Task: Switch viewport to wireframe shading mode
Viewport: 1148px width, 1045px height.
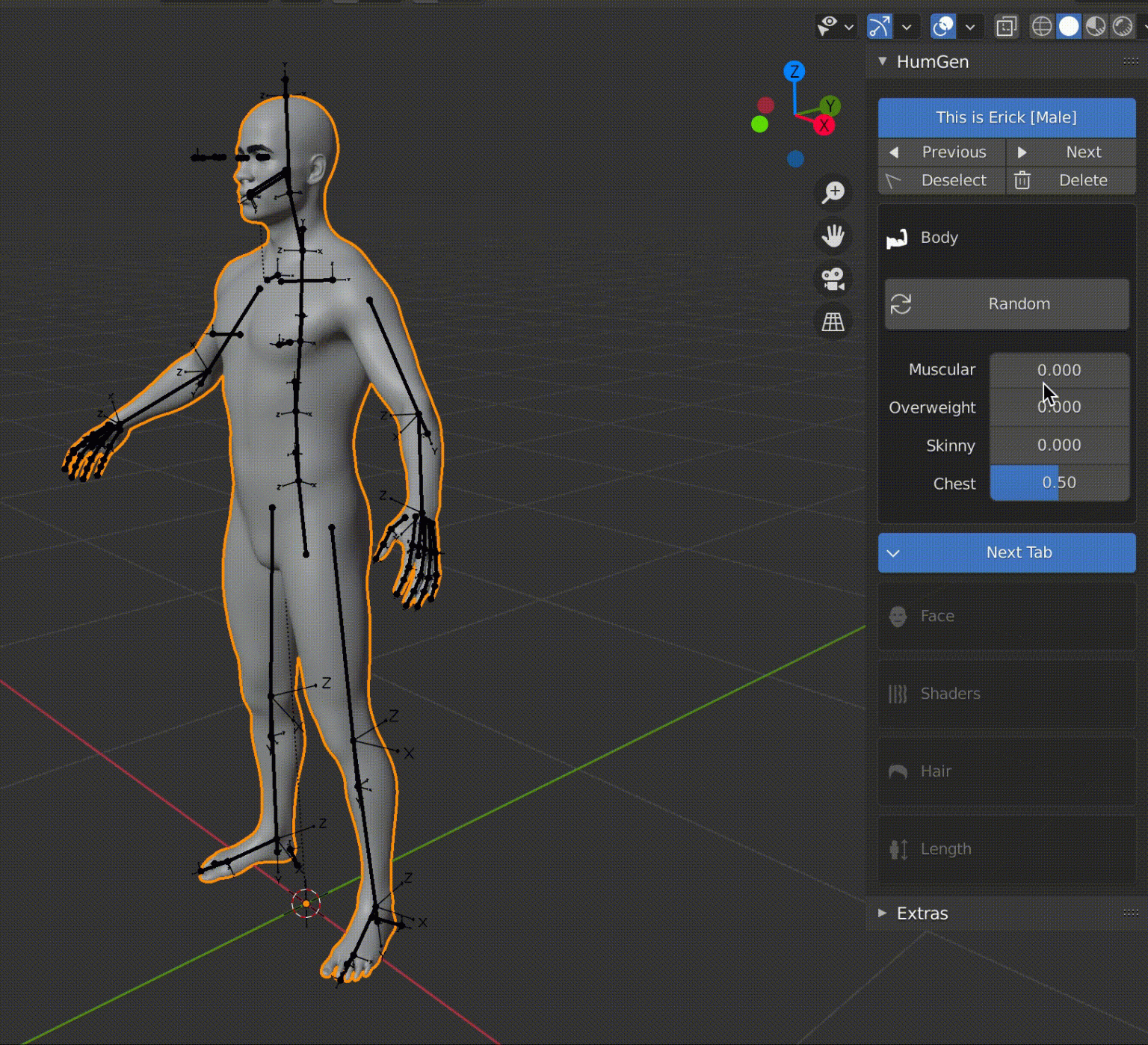Action: (x=1041, y=25)
